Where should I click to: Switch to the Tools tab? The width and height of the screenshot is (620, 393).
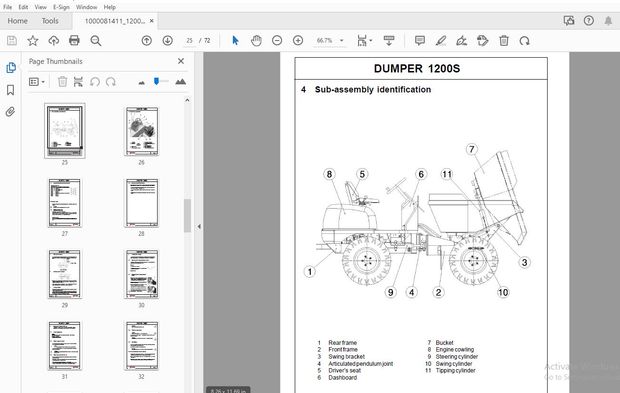[50, 21]
